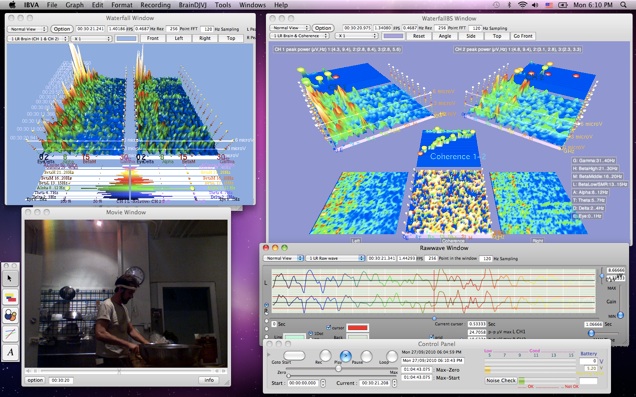Click the Play button in Control Panel

coord(346,356)
